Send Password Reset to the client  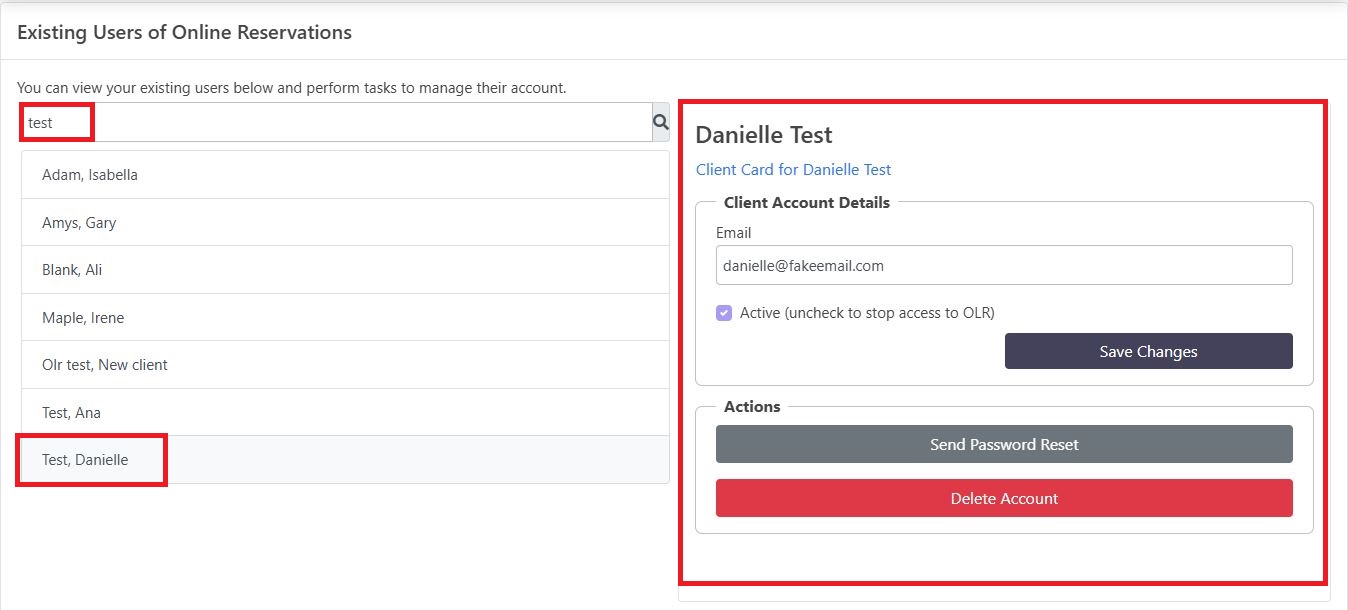click(x=1003, y=444)
